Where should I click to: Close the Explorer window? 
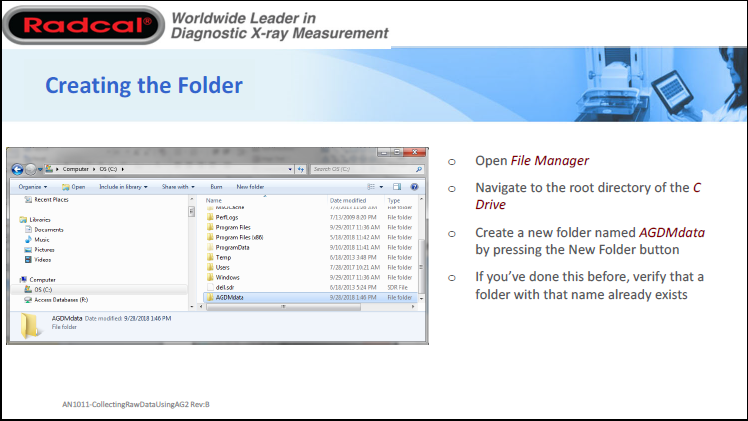415,153
